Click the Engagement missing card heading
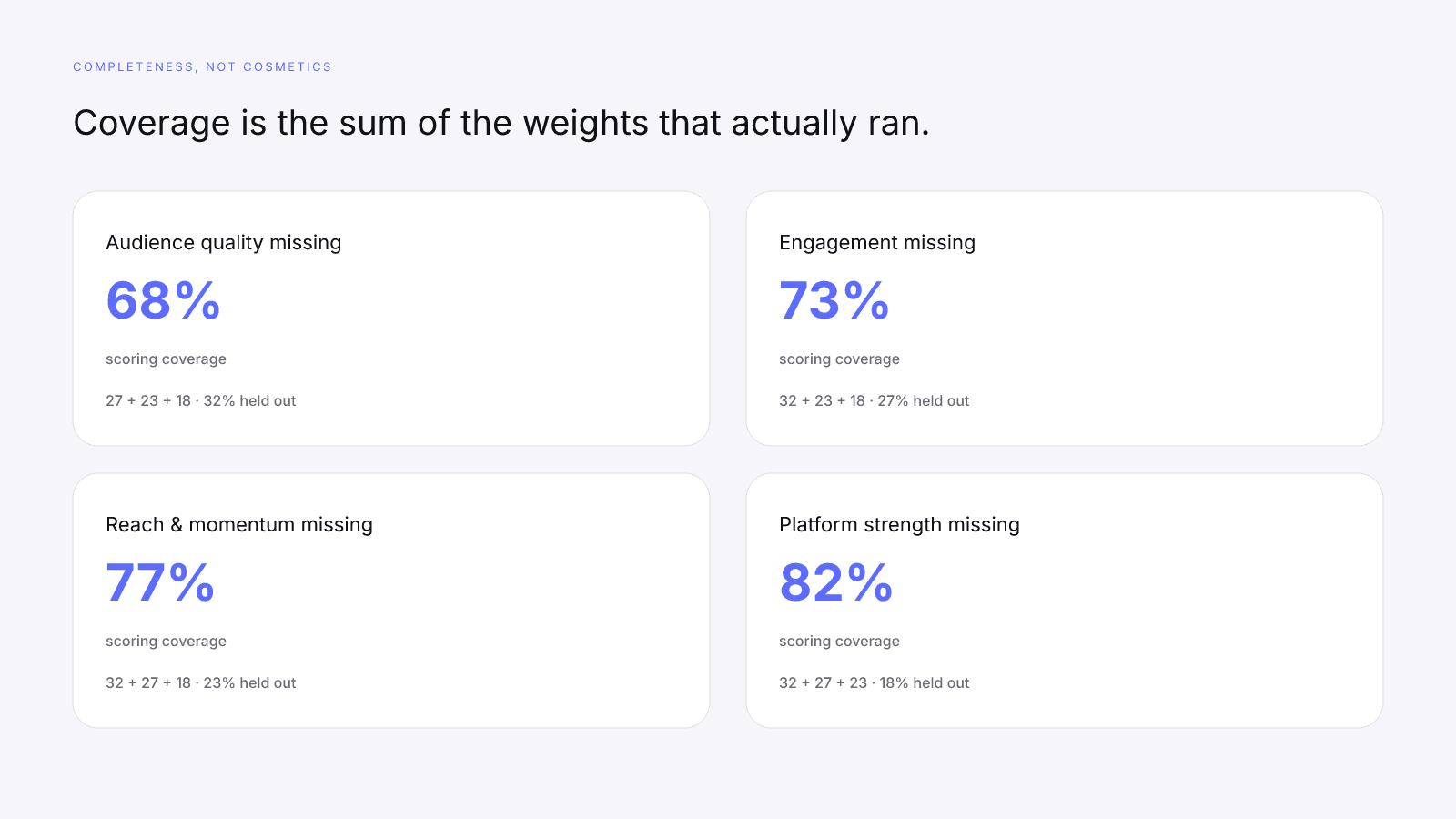 (877, 243)
